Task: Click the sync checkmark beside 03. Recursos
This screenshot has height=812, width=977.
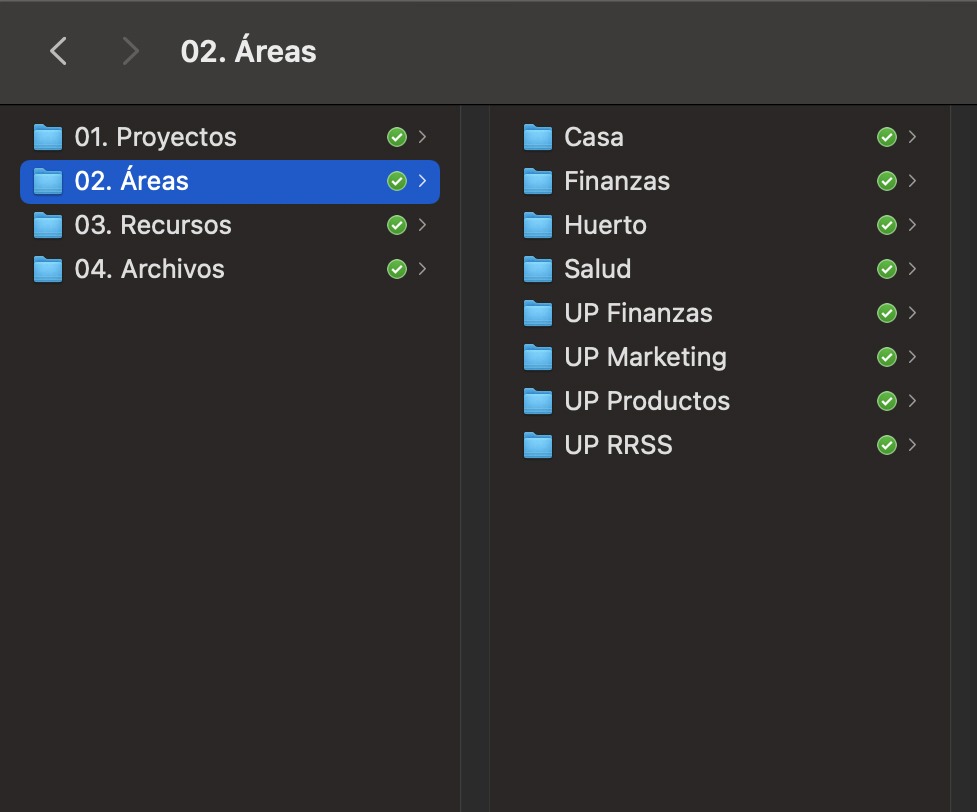Action: (x=397, y=225)
